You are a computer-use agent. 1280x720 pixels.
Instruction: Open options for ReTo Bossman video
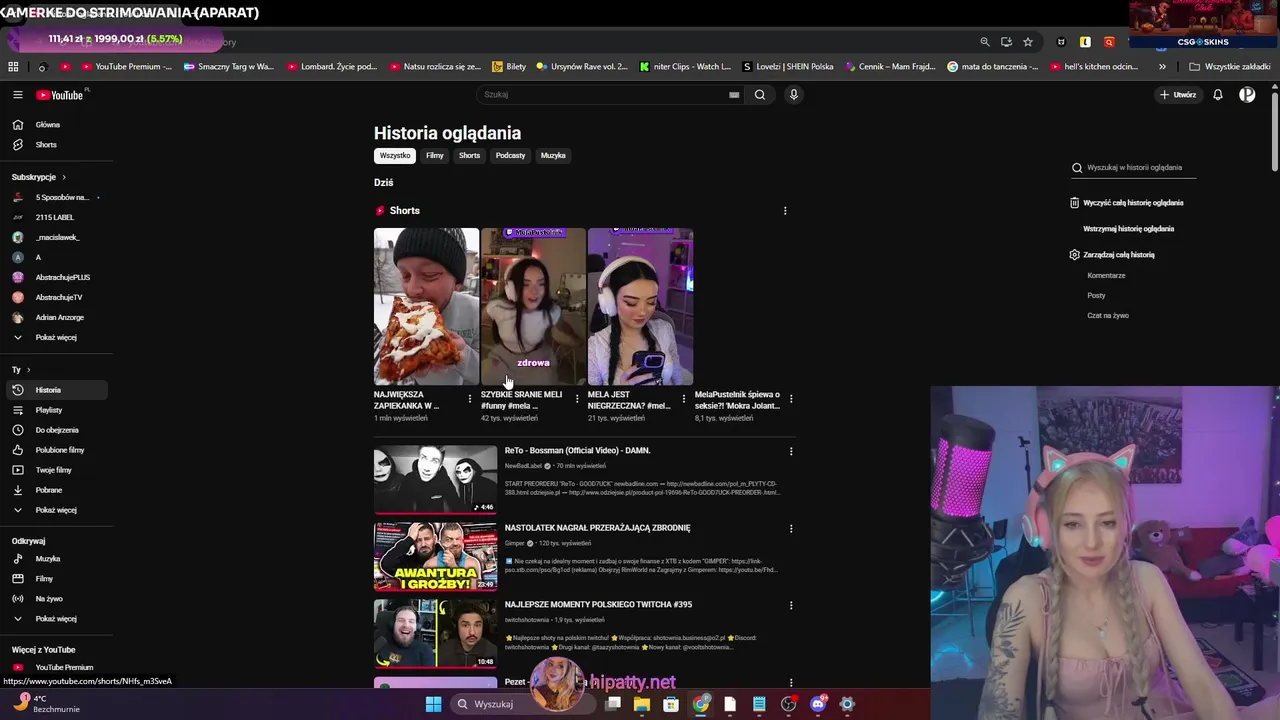(791, 451)
